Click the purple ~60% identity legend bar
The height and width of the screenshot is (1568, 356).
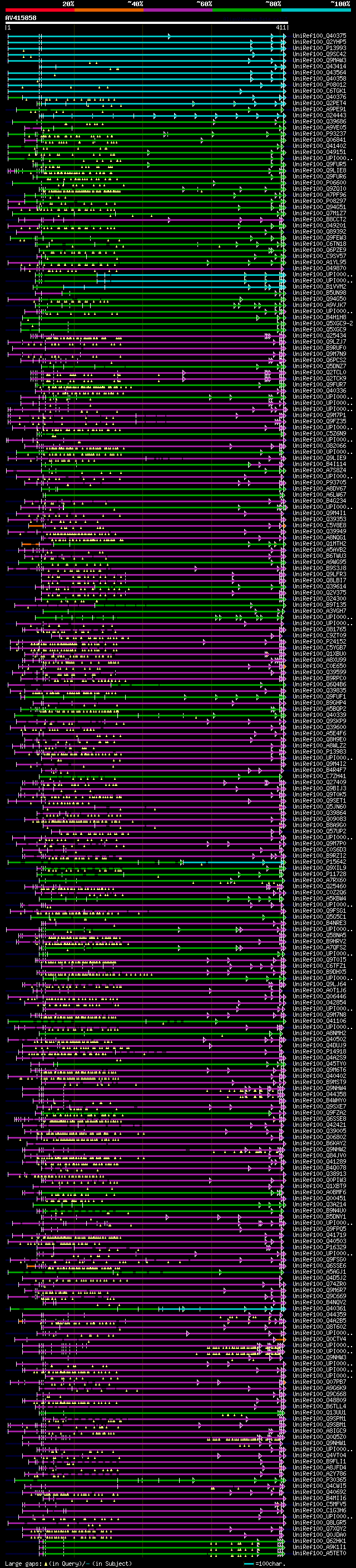pos(177,10)
